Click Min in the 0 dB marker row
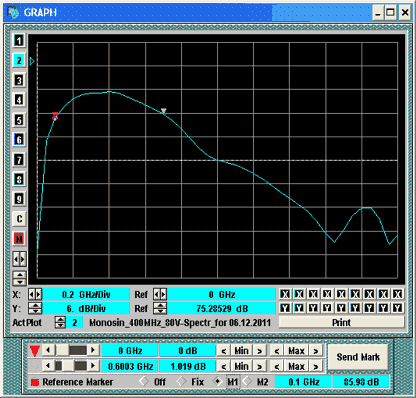This screenshot has width=416, height=398. click(x=241, y=351)
